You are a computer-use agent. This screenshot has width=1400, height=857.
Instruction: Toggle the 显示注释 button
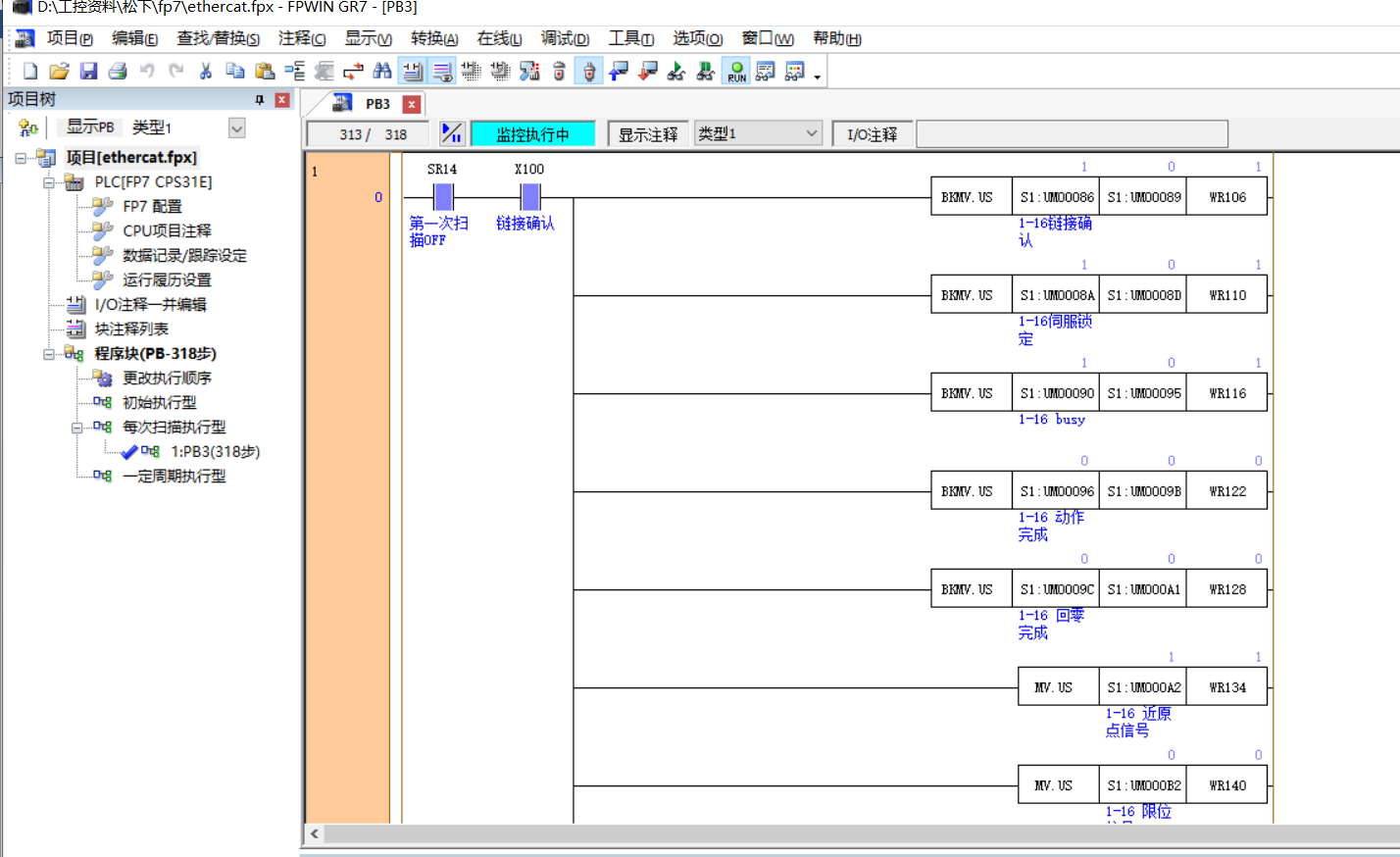[647, 134]
